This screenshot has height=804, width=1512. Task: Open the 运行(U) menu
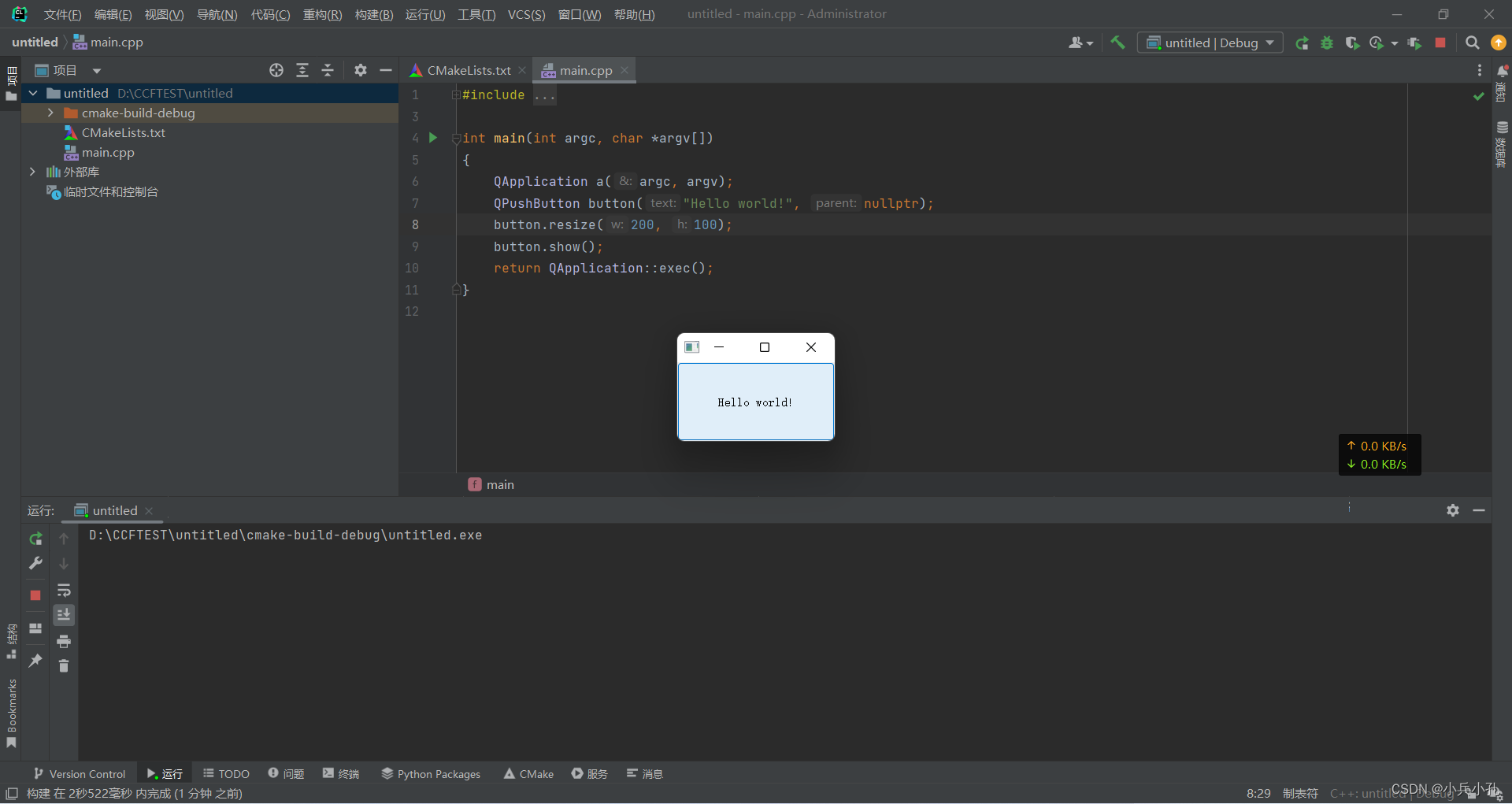pyautogui.click(x=425, y=14)
